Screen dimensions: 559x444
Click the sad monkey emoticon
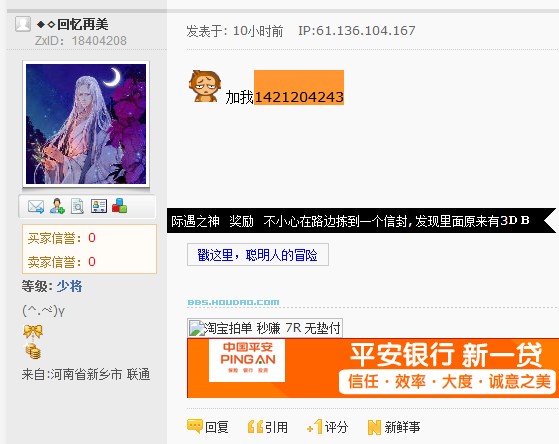point(205,86)
